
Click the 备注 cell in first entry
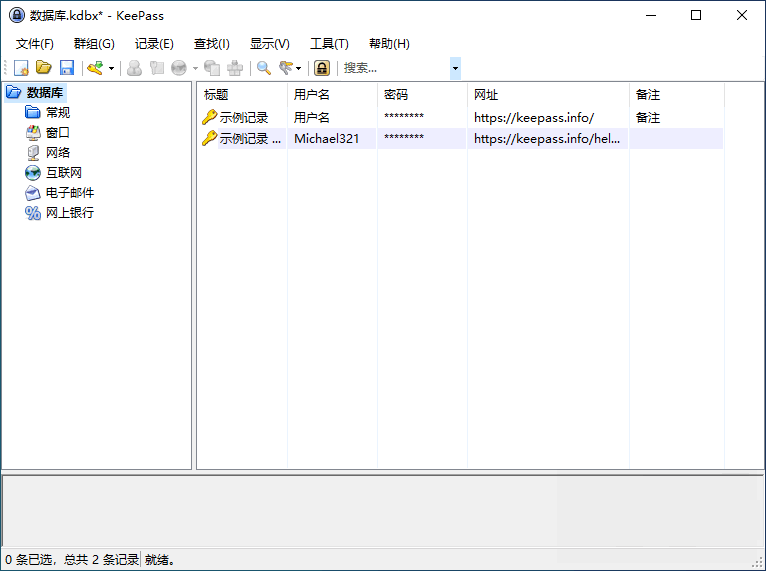pyautogui.click(x=648, y=118)
